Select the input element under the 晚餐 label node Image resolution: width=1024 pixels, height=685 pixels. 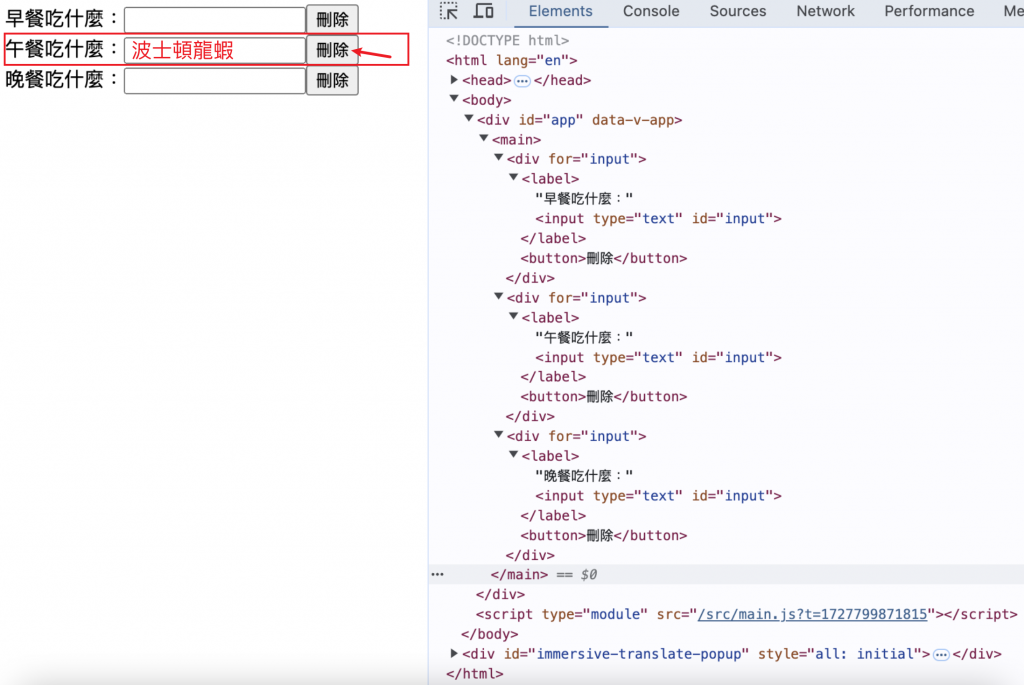[658, 496]
